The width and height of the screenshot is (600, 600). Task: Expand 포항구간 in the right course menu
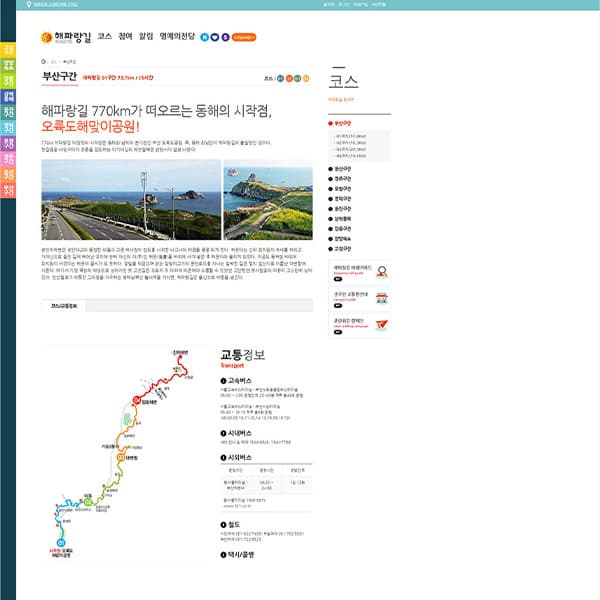[340, 189]
